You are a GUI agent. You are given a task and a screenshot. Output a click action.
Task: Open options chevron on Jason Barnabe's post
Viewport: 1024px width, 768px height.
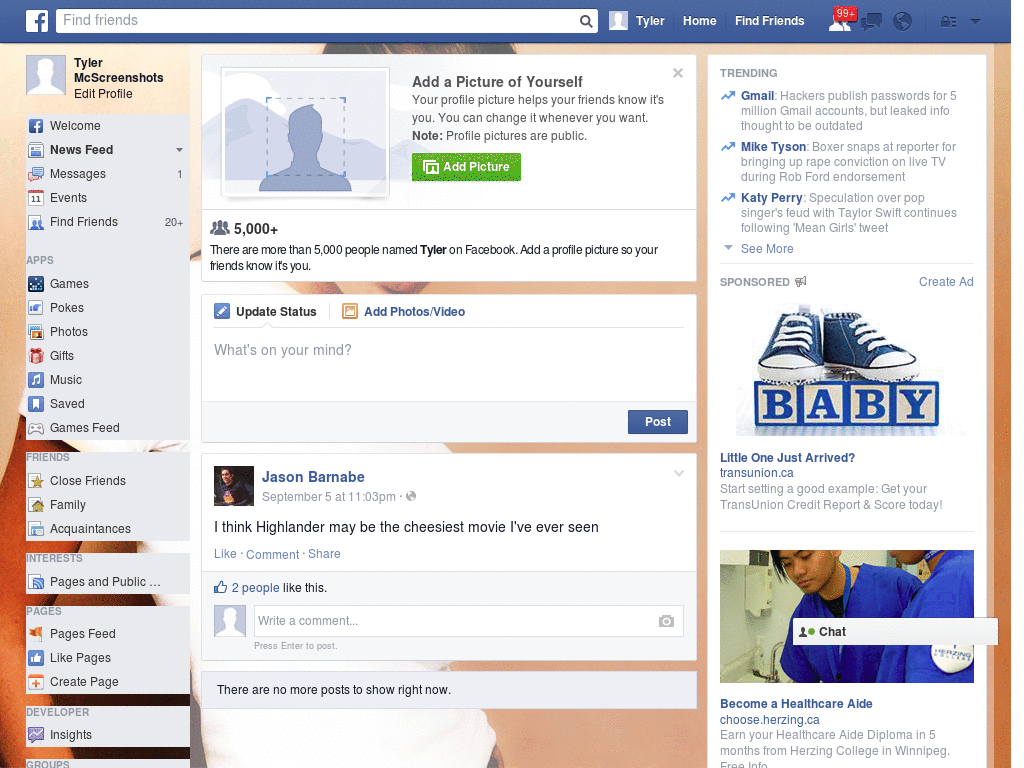679,473
